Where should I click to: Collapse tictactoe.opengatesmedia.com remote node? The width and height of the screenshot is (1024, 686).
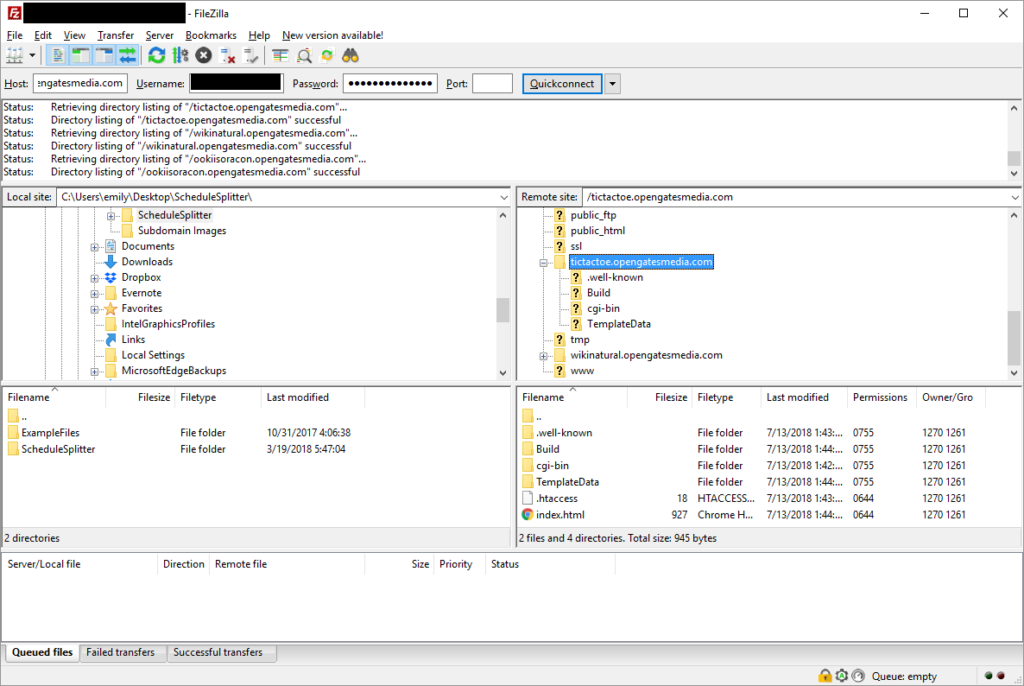543,263
